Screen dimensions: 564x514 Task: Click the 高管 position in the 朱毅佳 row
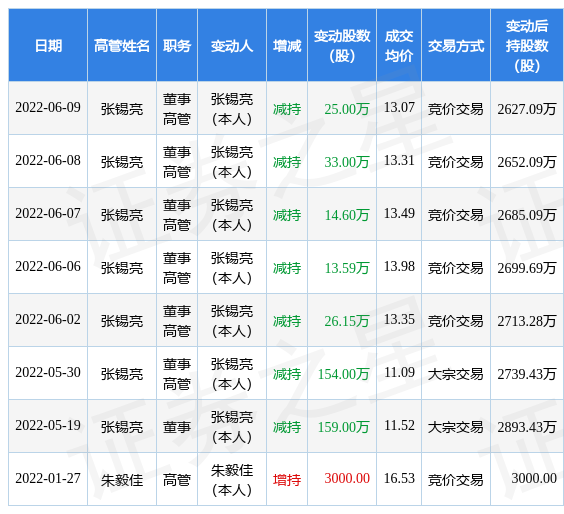(177, 480)
